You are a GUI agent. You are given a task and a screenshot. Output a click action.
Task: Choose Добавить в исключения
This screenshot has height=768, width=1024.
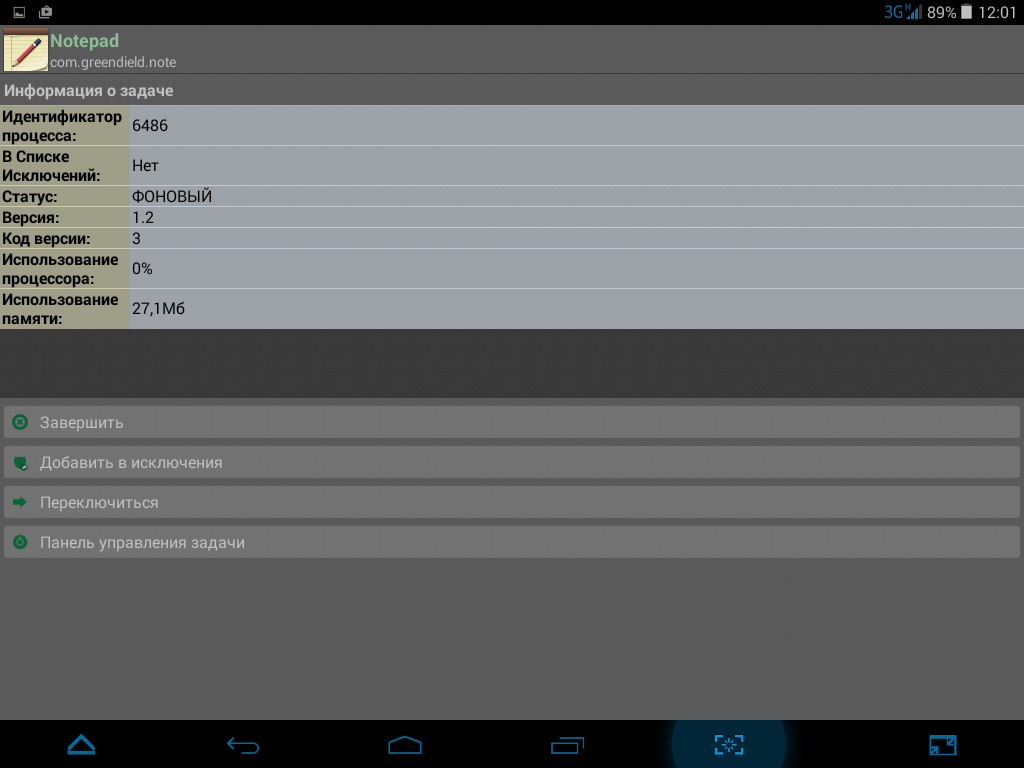[512, 462]
